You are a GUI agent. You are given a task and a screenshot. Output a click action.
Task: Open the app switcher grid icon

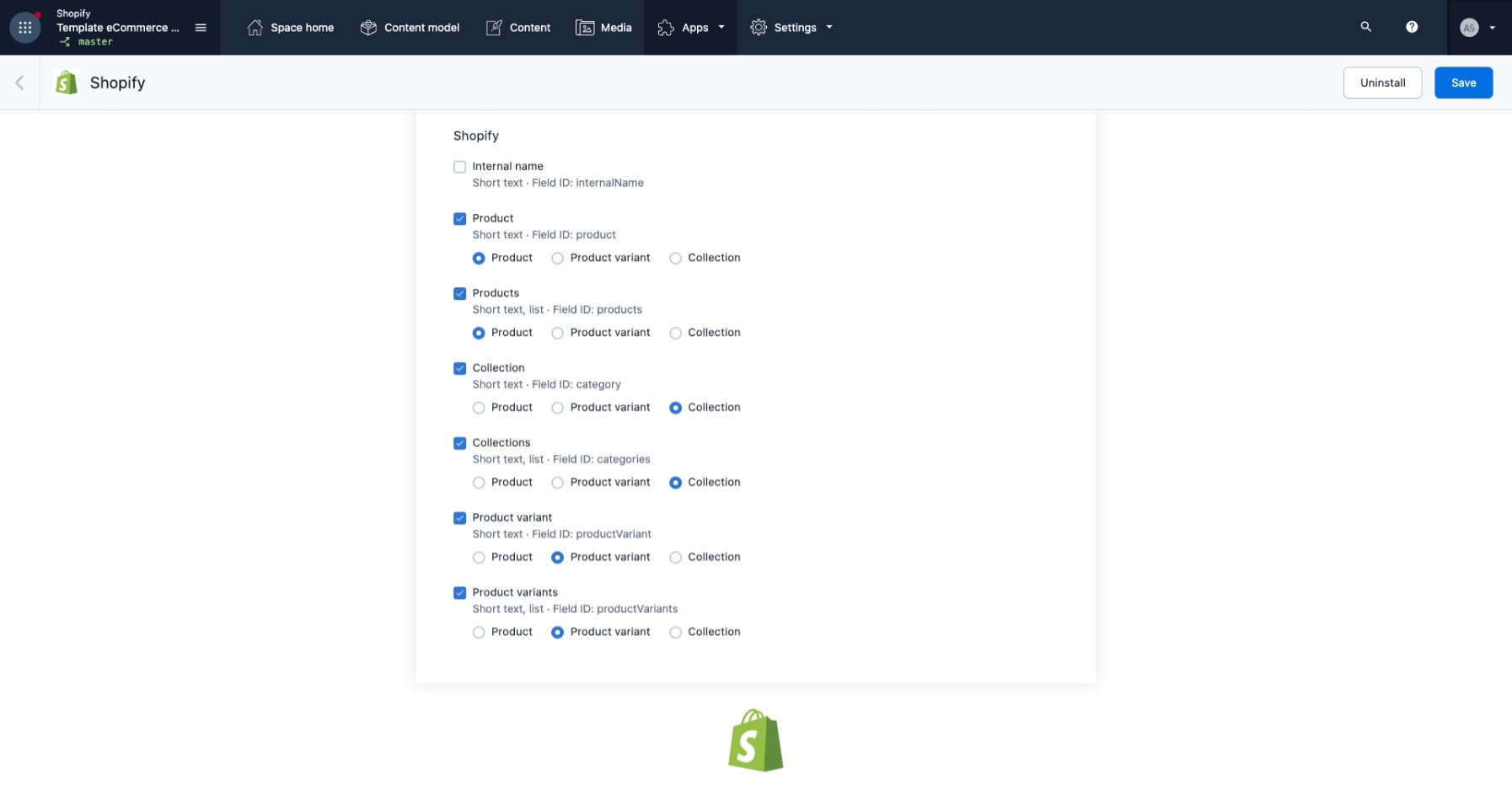(x=25, y=28)
